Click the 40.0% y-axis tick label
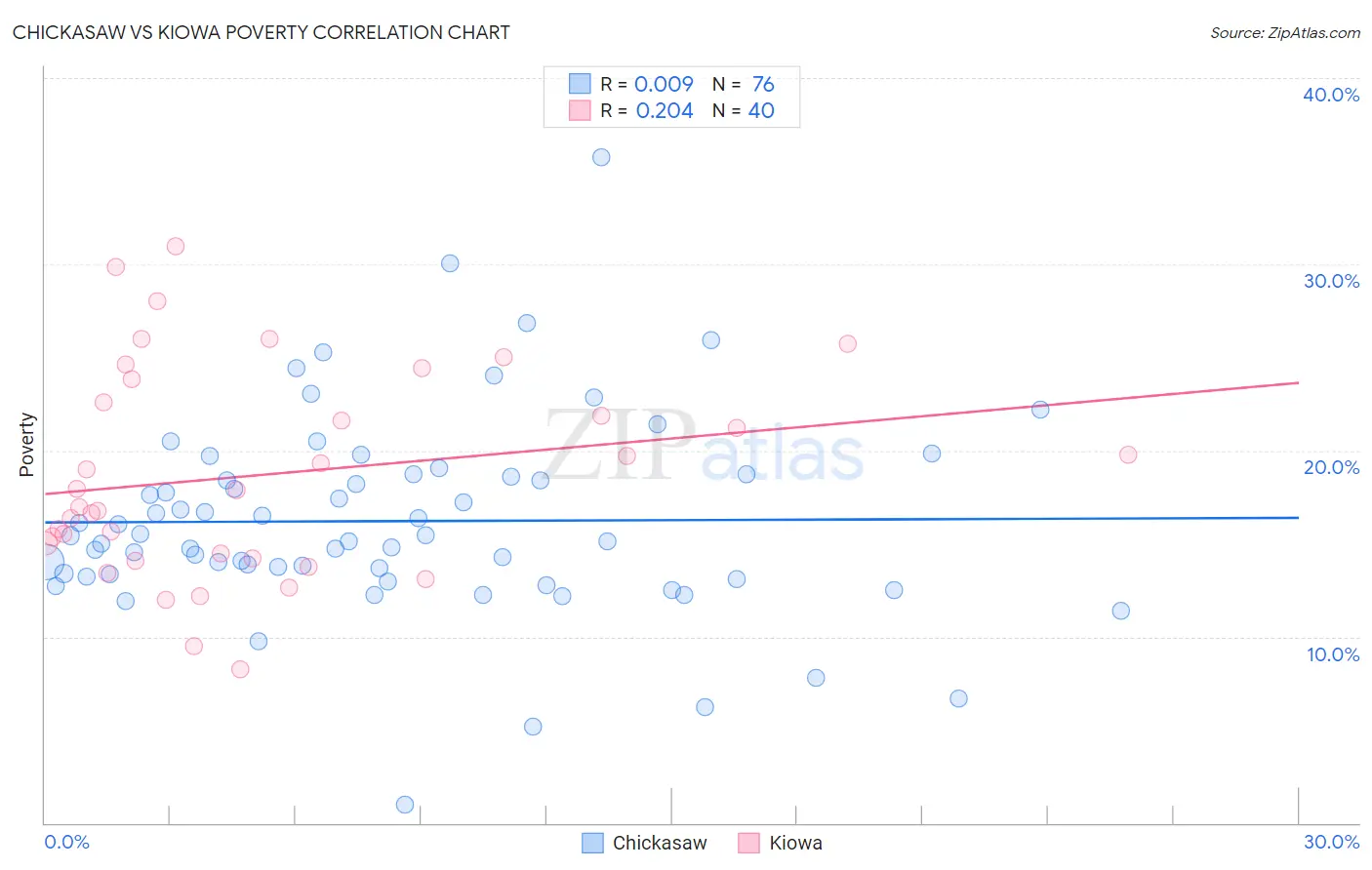This screenshot has width=1372, height=870. point(1331,95)
